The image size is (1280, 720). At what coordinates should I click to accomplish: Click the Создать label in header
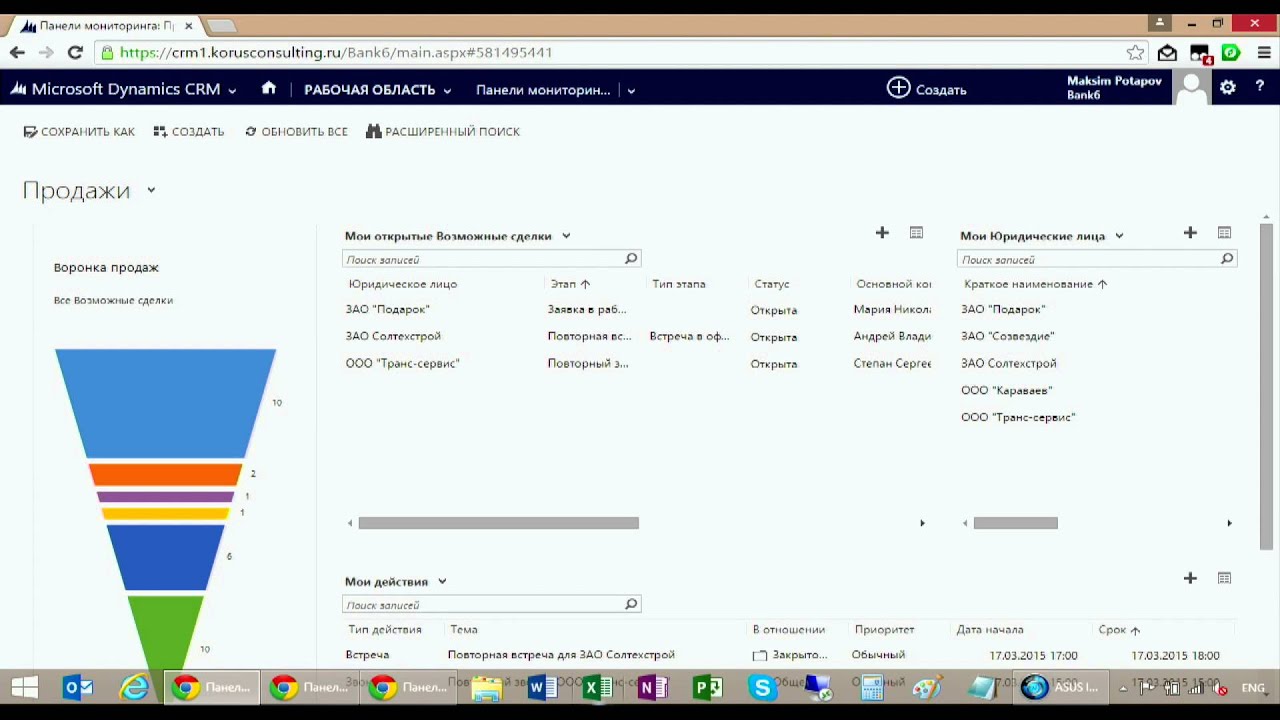(941, 90)
